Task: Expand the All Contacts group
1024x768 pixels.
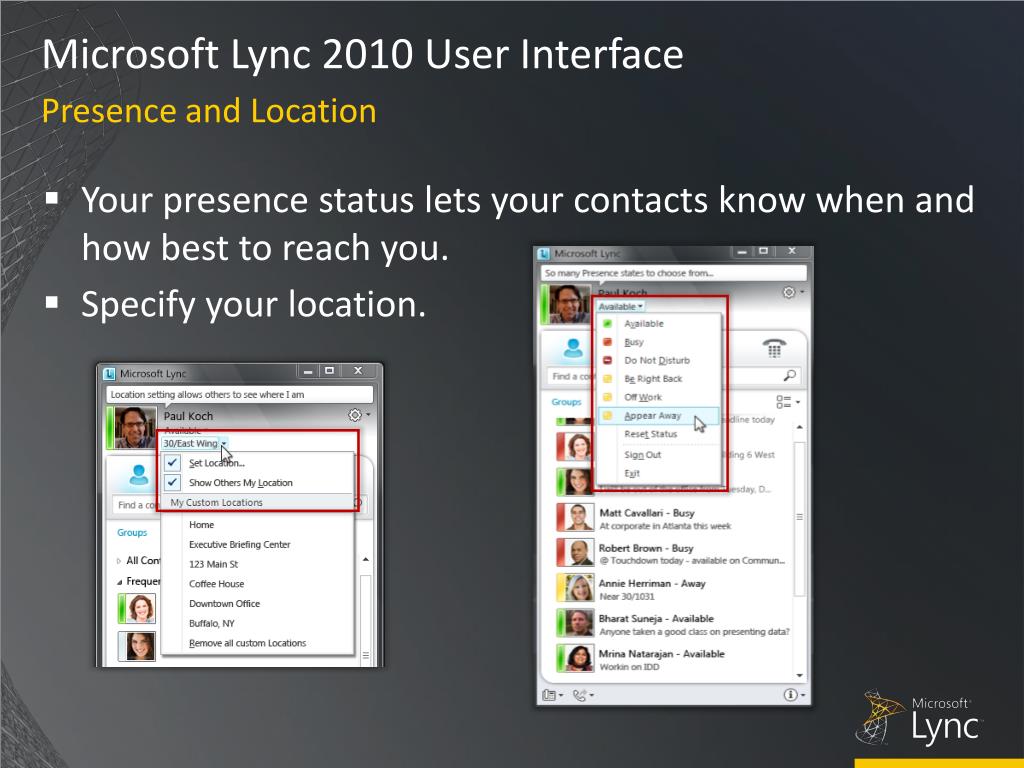Action: tap(119, 560)
